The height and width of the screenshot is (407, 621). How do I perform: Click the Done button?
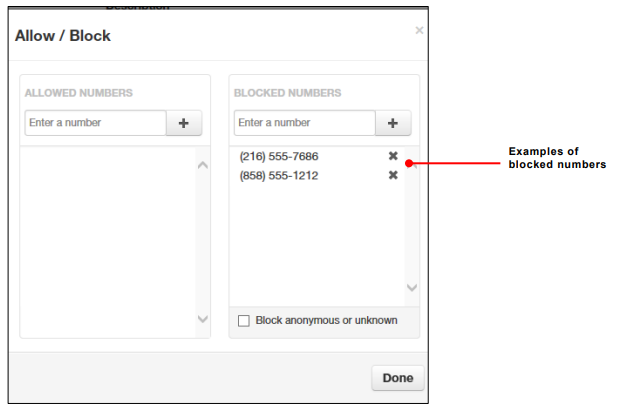click(x=398, y=379)
